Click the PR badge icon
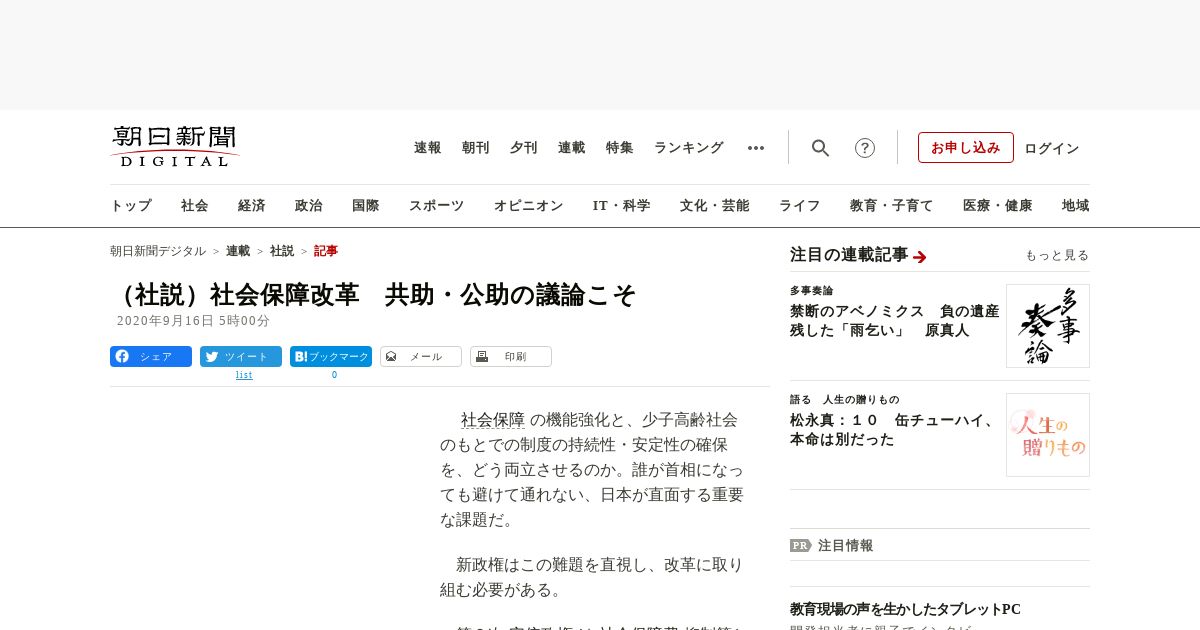 click(x=800, y=546)
